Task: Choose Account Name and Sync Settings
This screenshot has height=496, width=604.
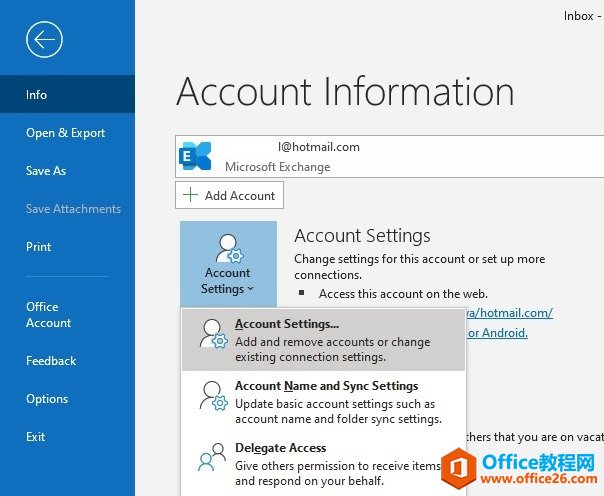Action: pos(324,402)
